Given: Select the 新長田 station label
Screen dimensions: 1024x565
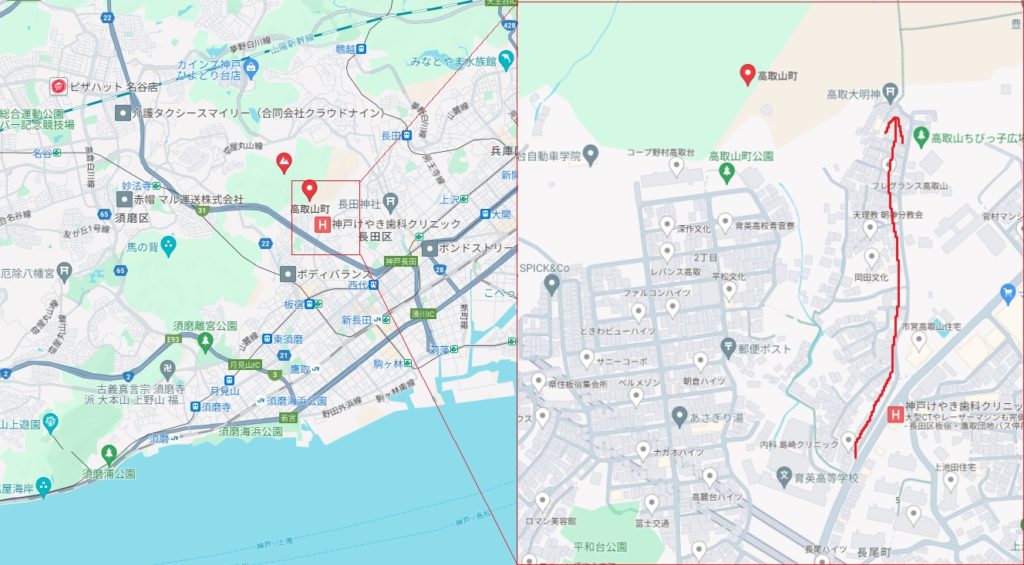Looking at the screenshot, I should (x=356, y=320).
